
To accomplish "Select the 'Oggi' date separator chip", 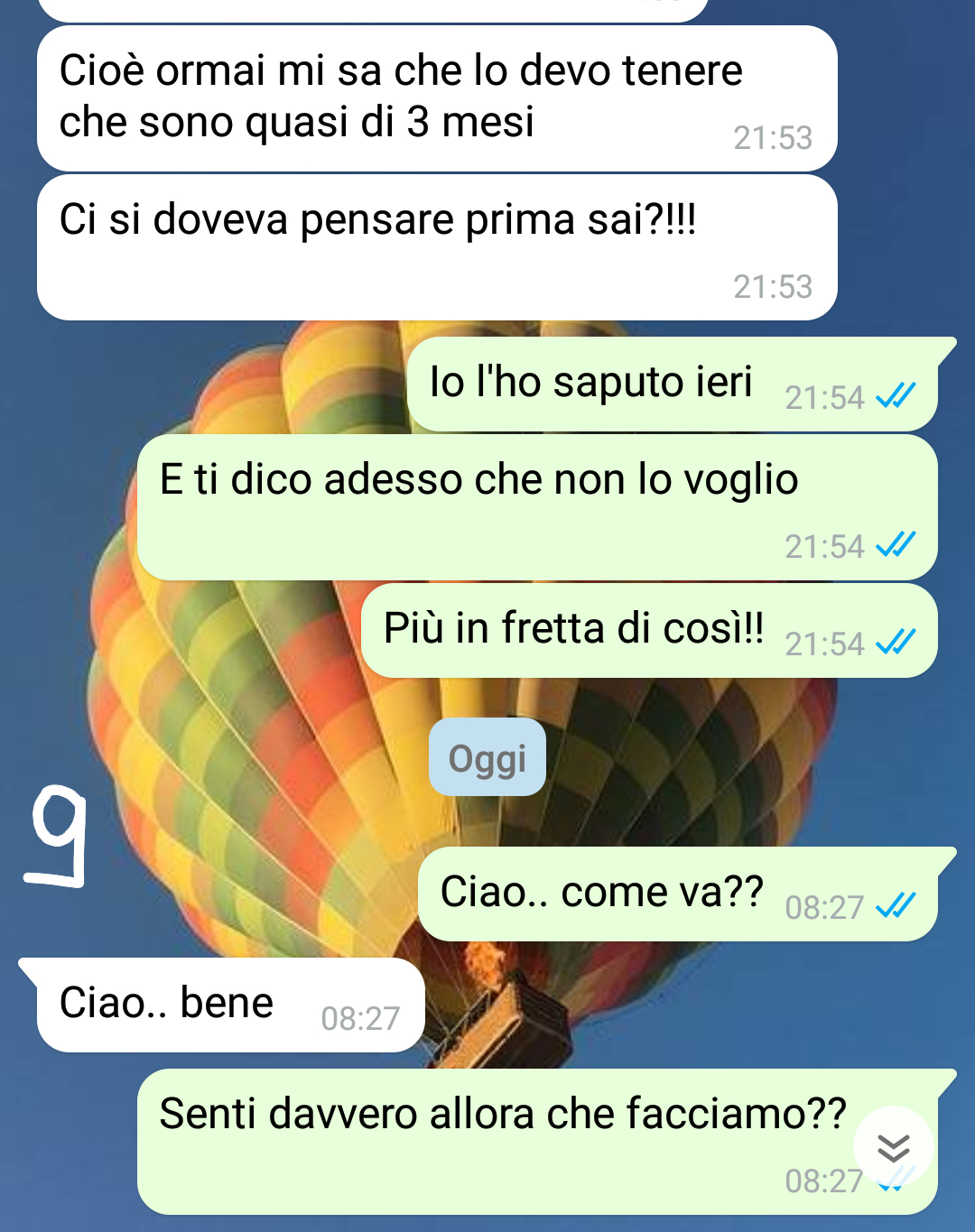I will tap(487, 758).
